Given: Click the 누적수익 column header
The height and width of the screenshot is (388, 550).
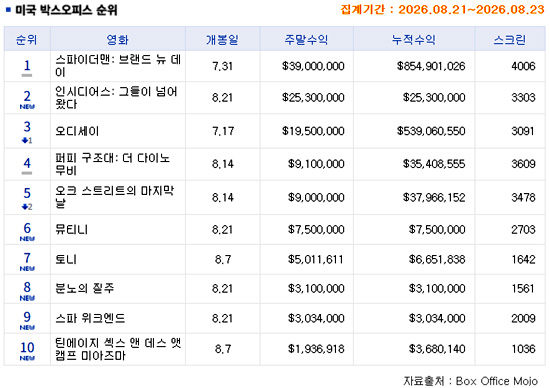Looking at the screenshot, I should coord(414,40).
